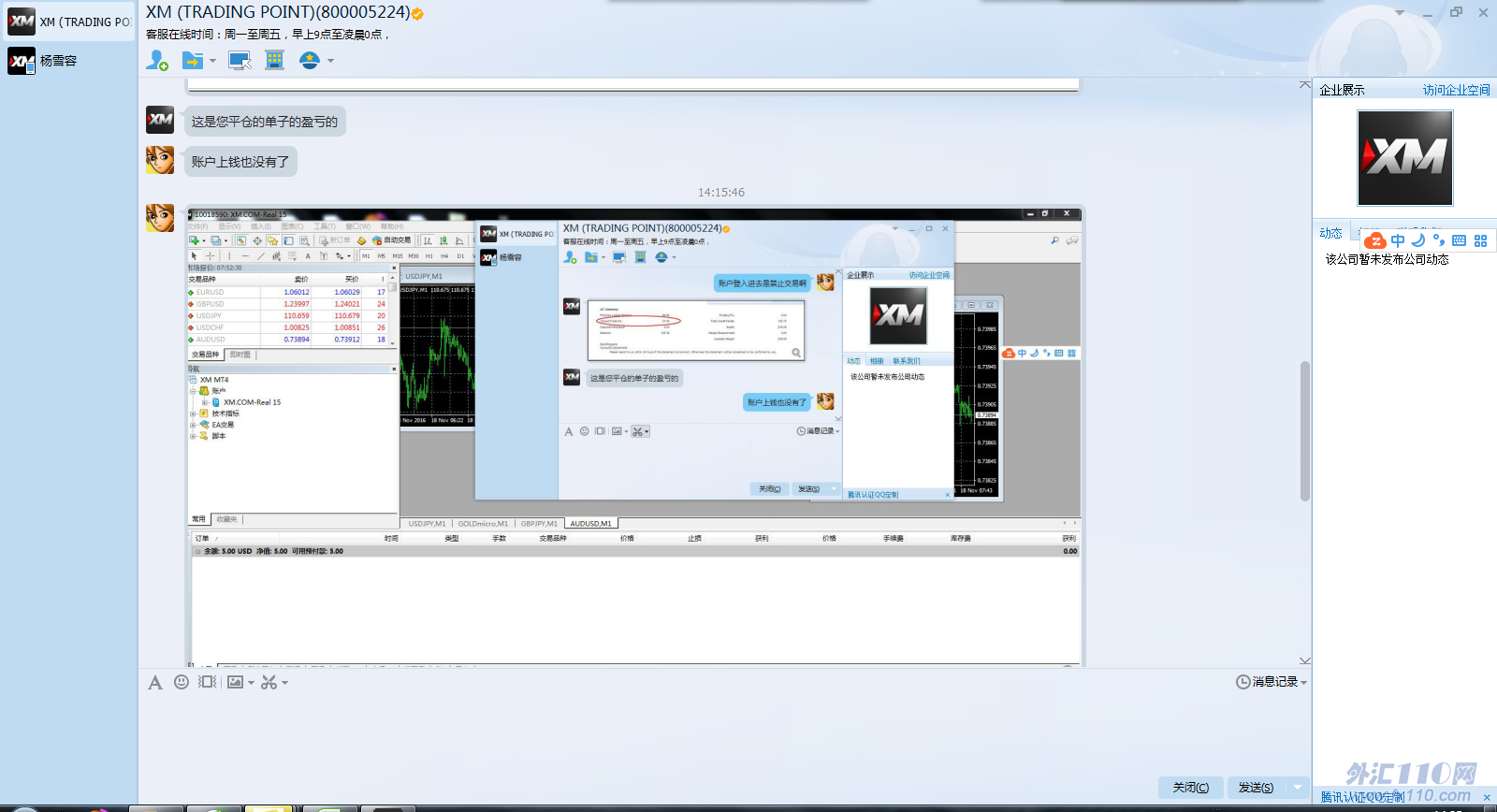The height and width of the screenshot is (812, 1497).
Task: Click the user avatar beside 账户上钱也没有了
Action: tap(160, 160)
